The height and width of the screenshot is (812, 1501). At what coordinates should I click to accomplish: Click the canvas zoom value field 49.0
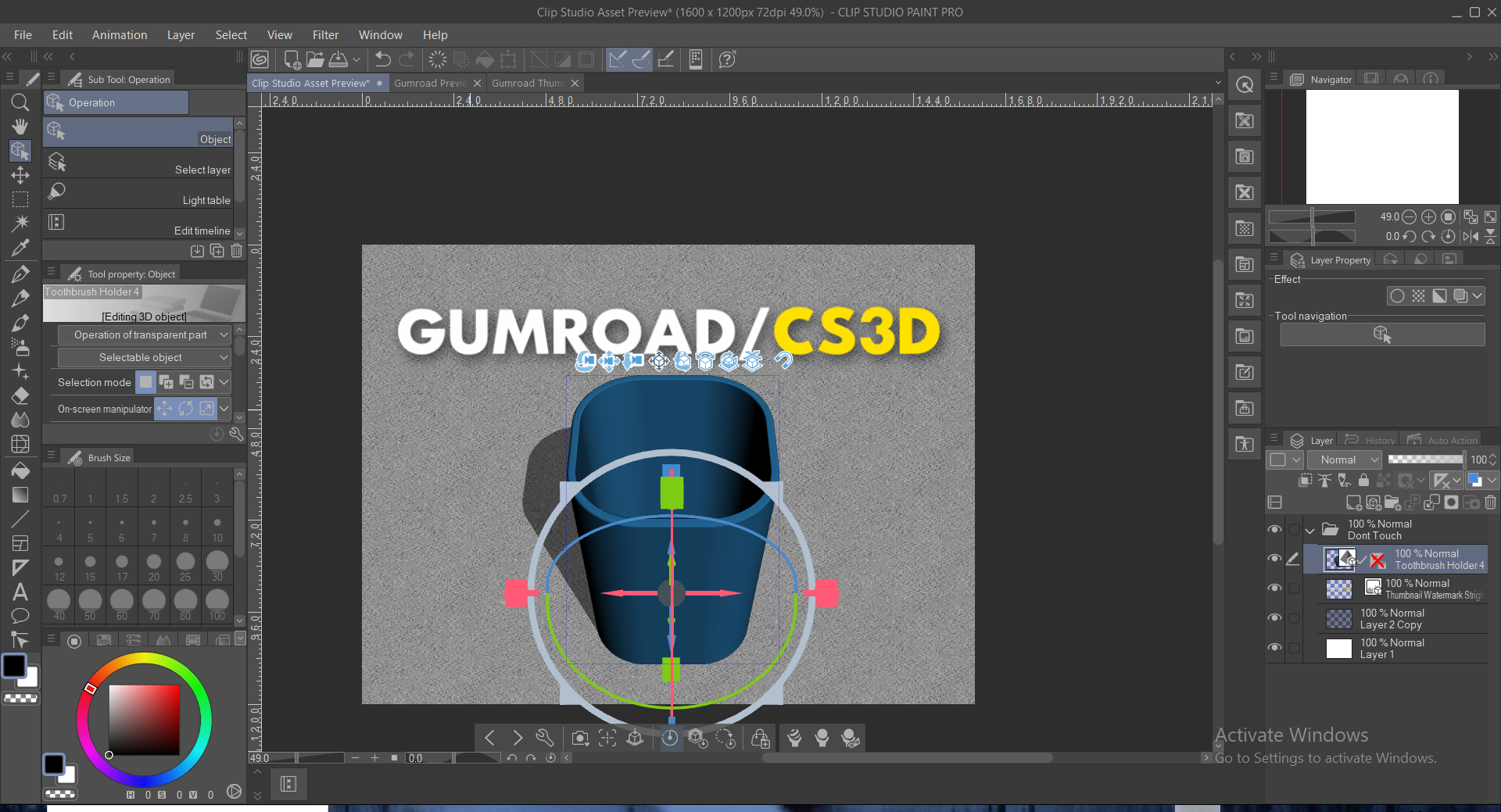(271, 758)
